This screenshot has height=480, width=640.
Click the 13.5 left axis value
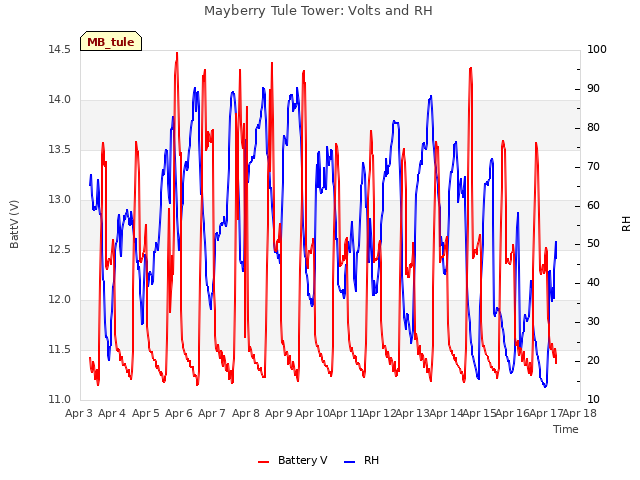(x=59, y=150)
